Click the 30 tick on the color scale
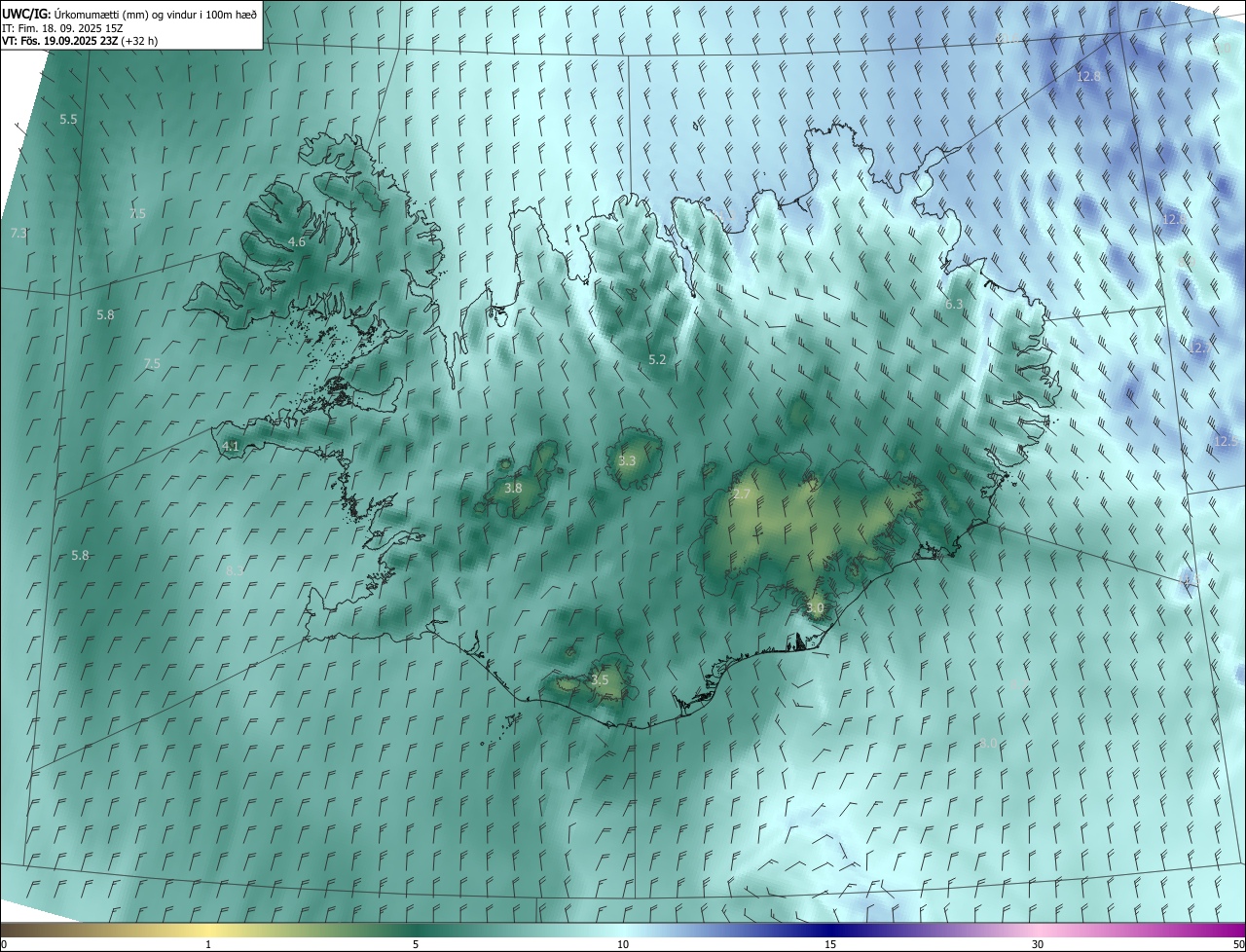The height and width of the screenshot is (952, 1246). (1038, 944)
